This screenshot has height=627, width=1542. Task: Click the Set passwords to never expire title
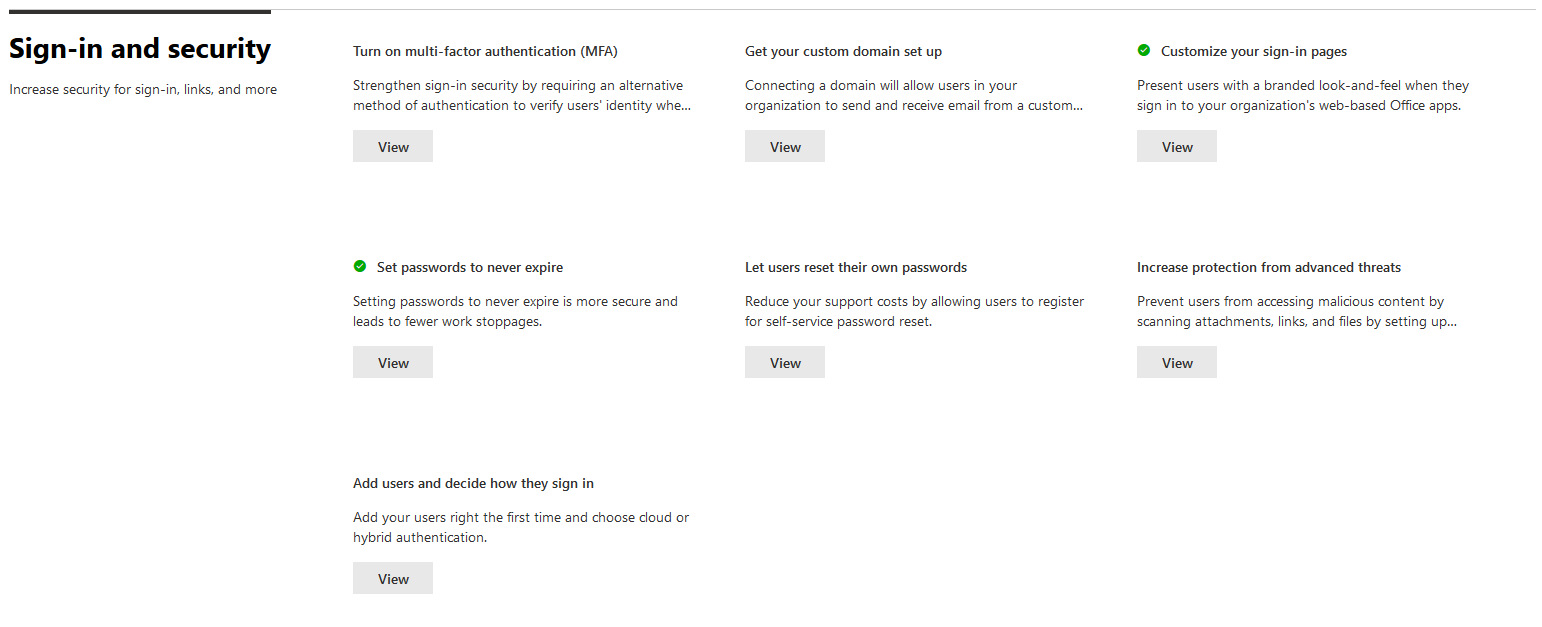pos(470,267)
